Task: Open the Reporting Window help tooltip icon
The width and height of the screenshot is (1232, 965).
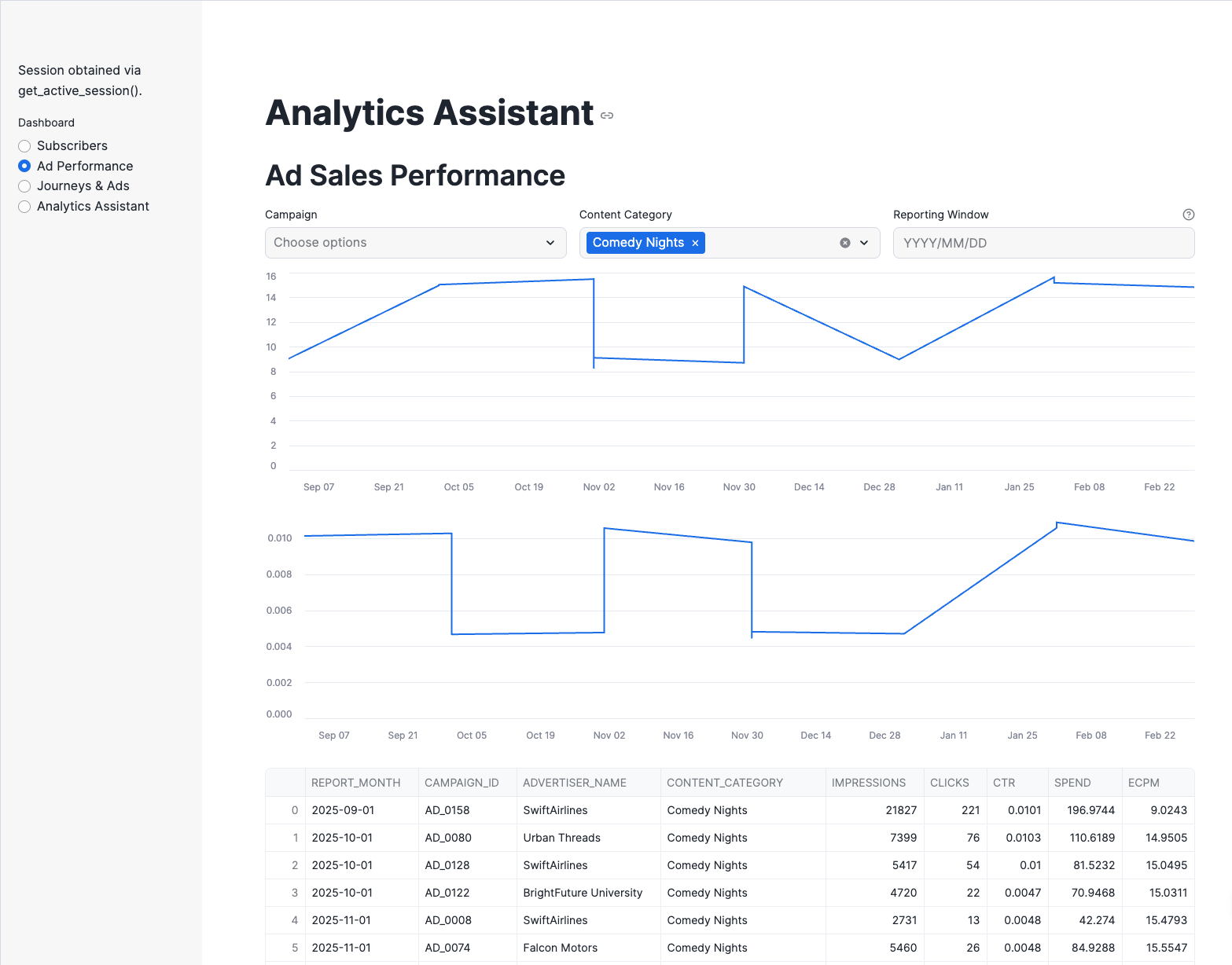Action: [1188, 214]
